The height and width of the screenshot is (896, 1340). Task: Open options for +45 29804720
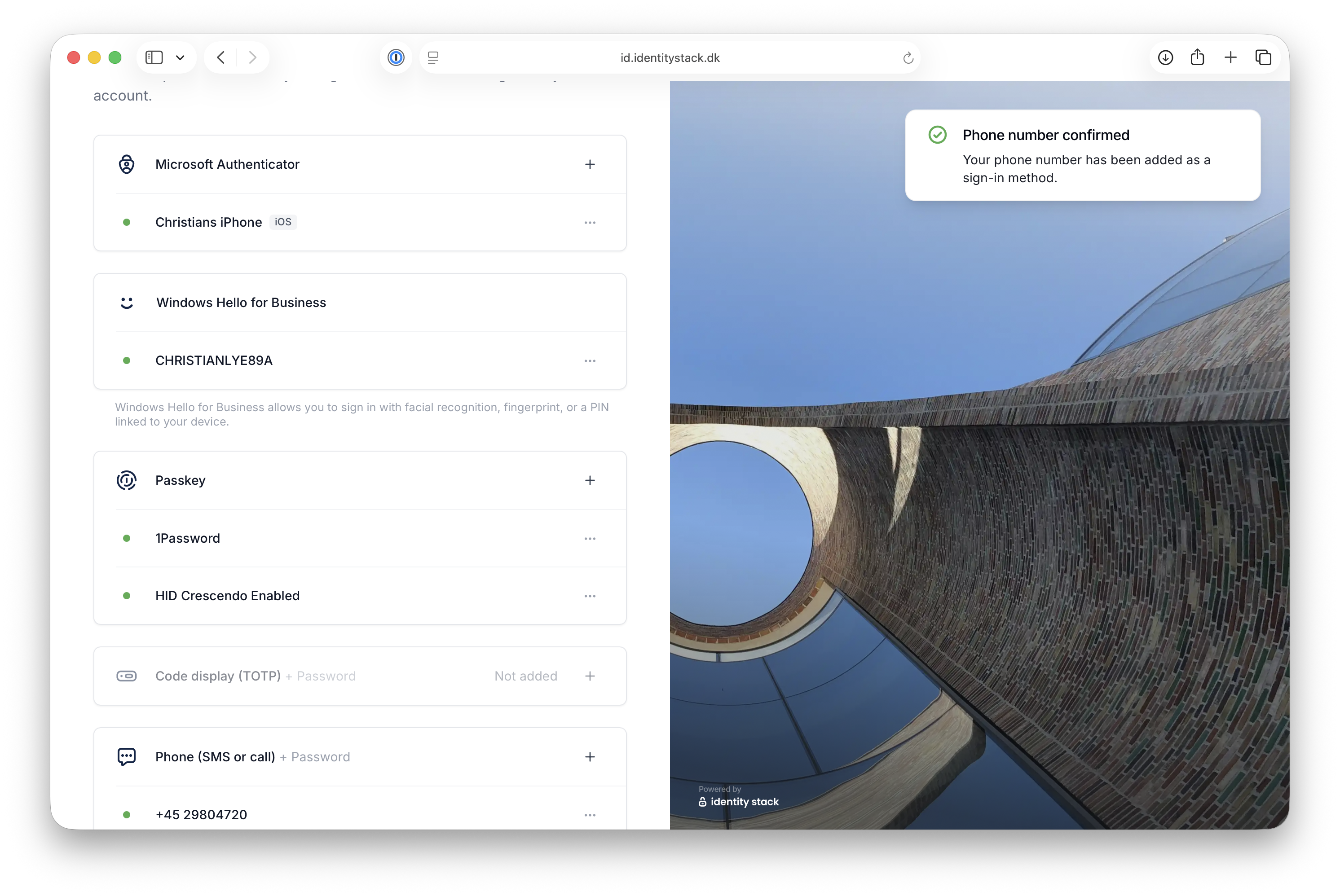pos(590,815)
